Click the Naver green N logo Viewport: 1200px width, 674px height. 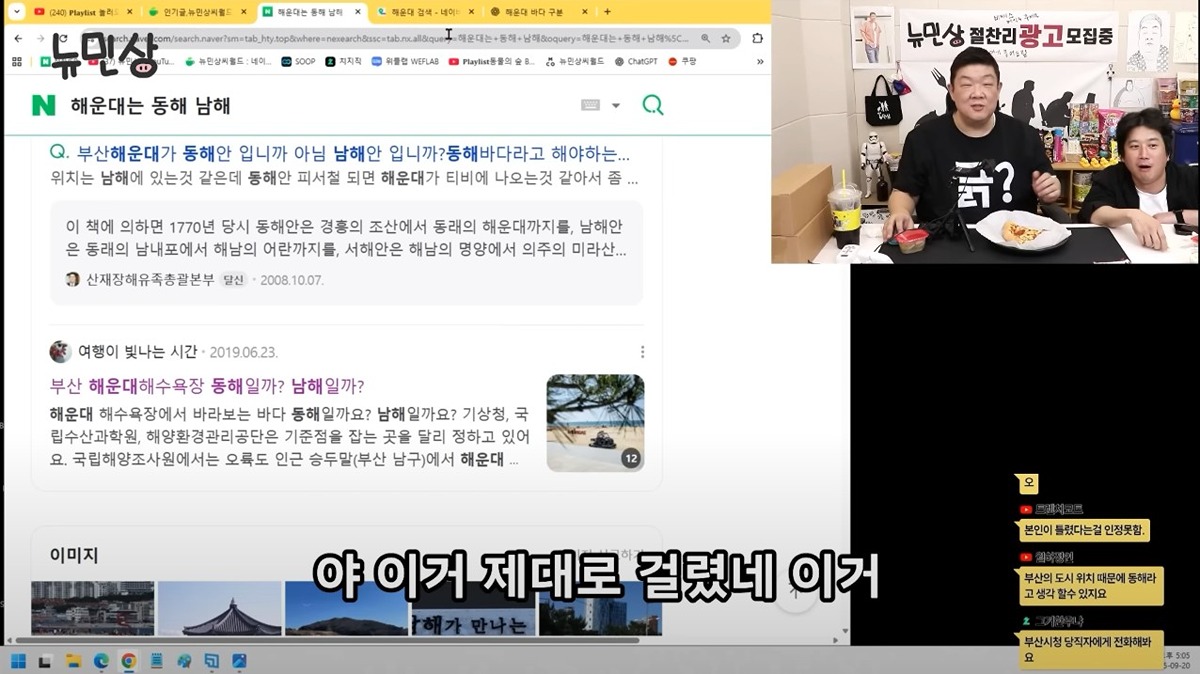point(43,105)
